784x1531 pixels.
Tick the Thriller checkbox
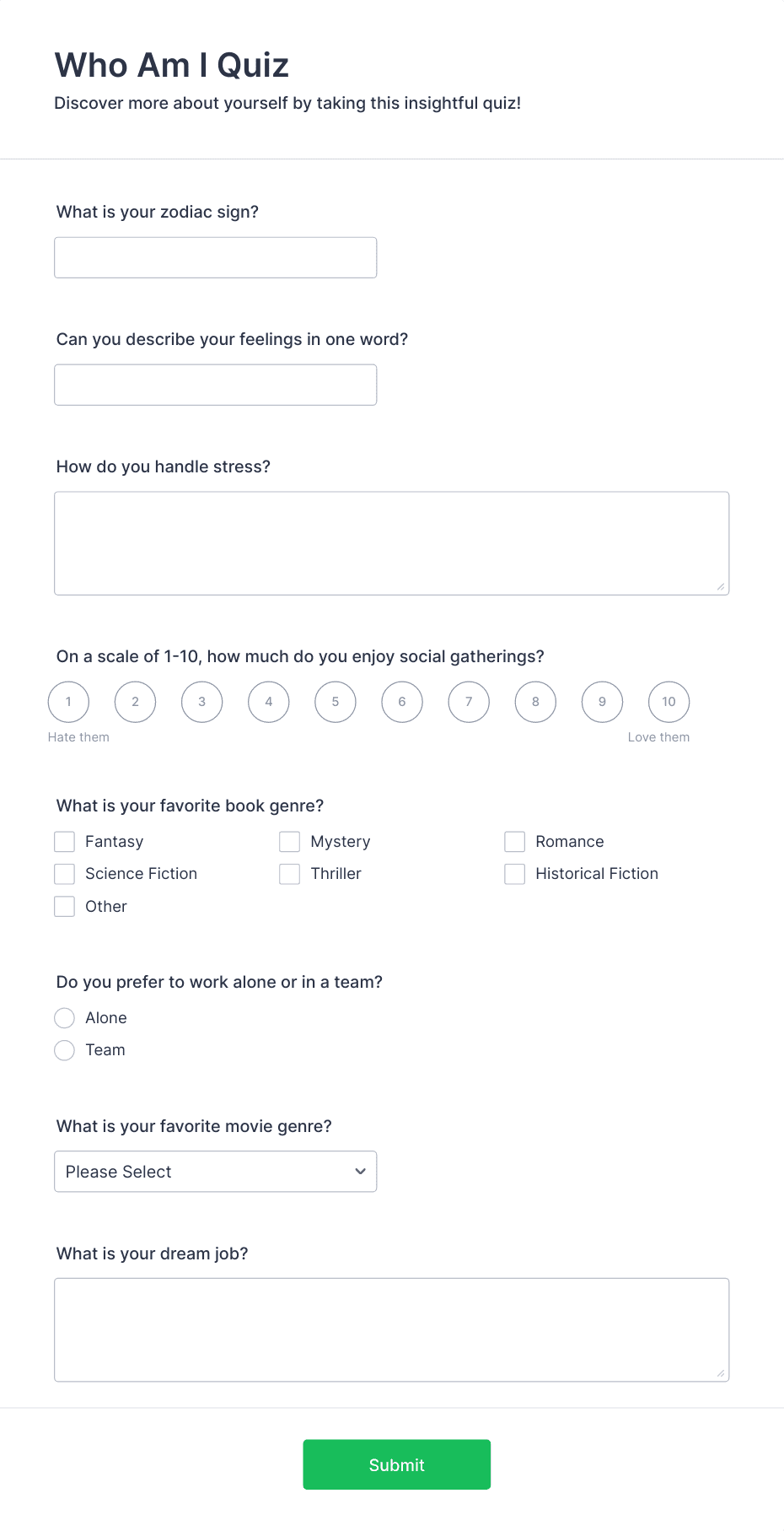[290, 874]
